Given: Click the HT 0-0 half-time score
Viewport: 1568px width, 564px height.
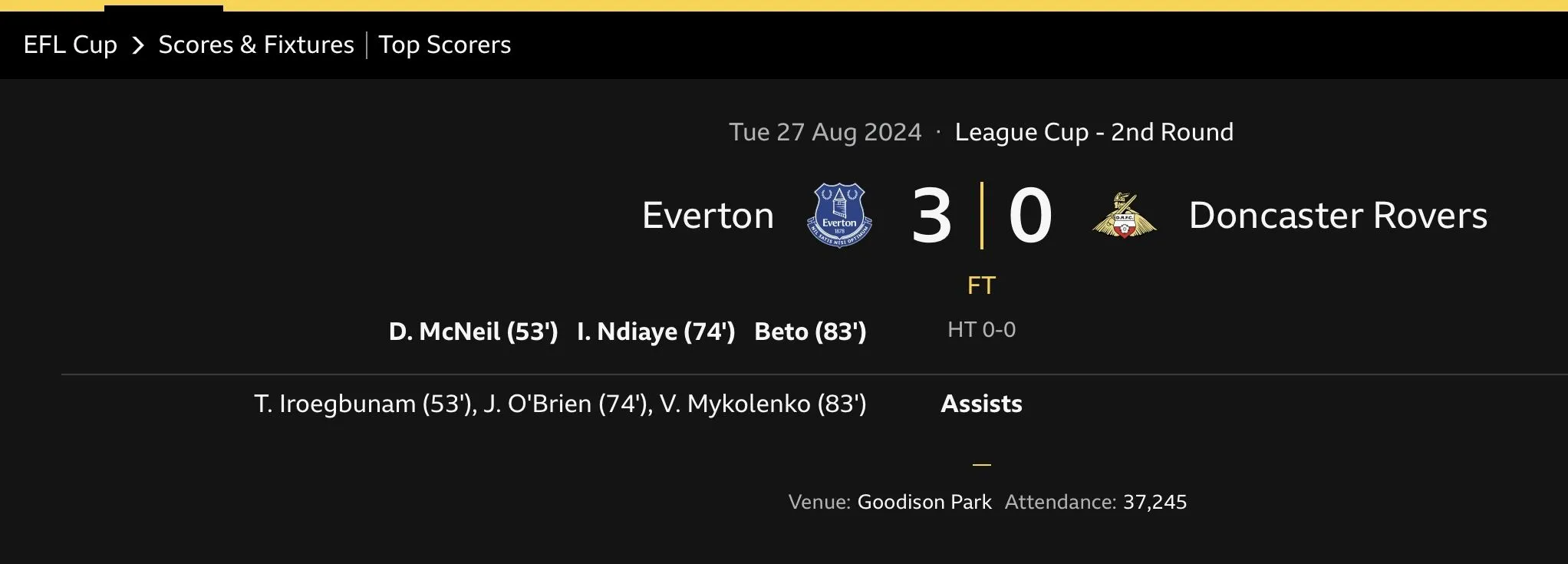Looking at the screenshot, I should tap(981, 330).
